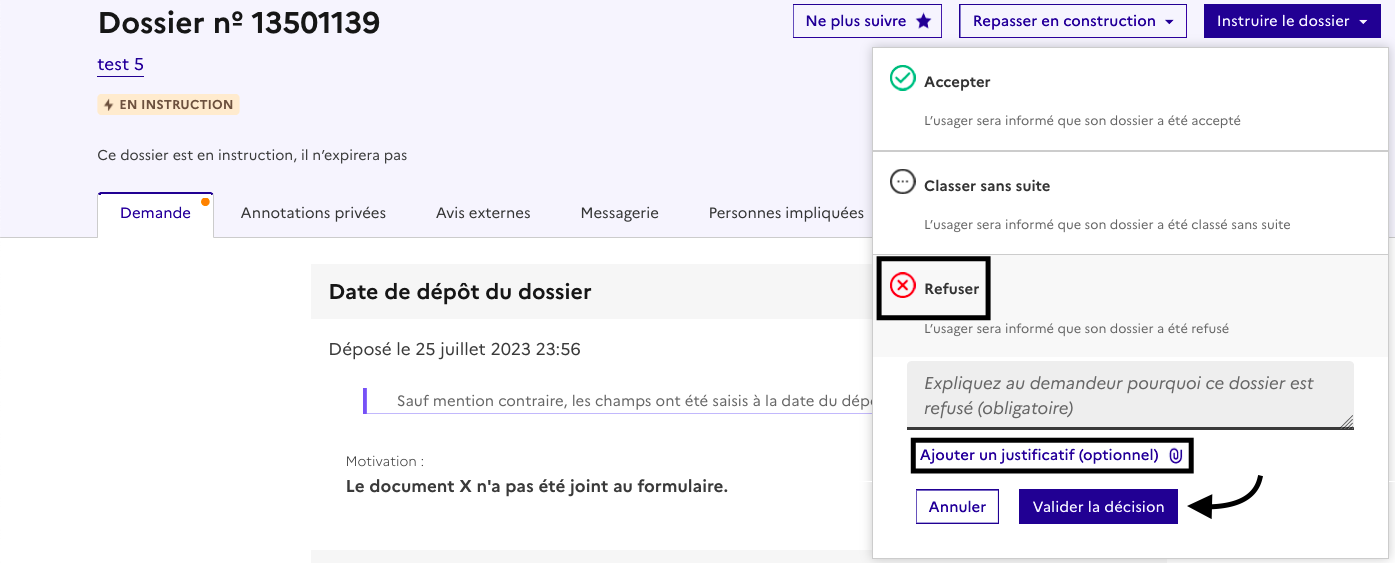Click the lightning bolt in the status badge
The image size is (1395, 563).
pyautogui.click(x=109, y=105)
